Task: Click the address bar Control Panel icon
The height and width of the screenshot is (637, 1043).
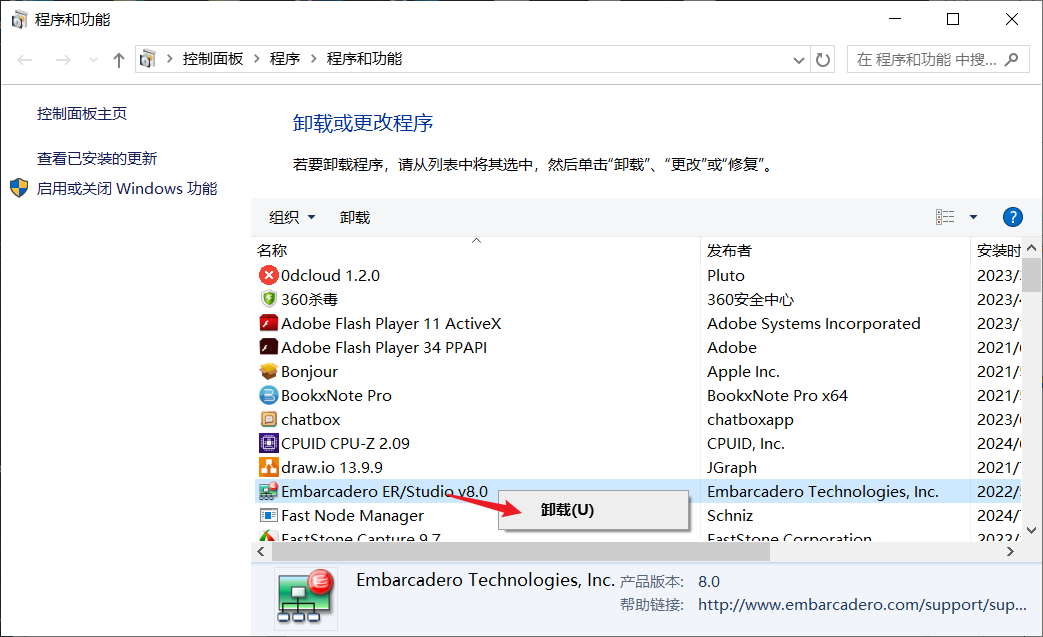Action: [x=148, y=59]
